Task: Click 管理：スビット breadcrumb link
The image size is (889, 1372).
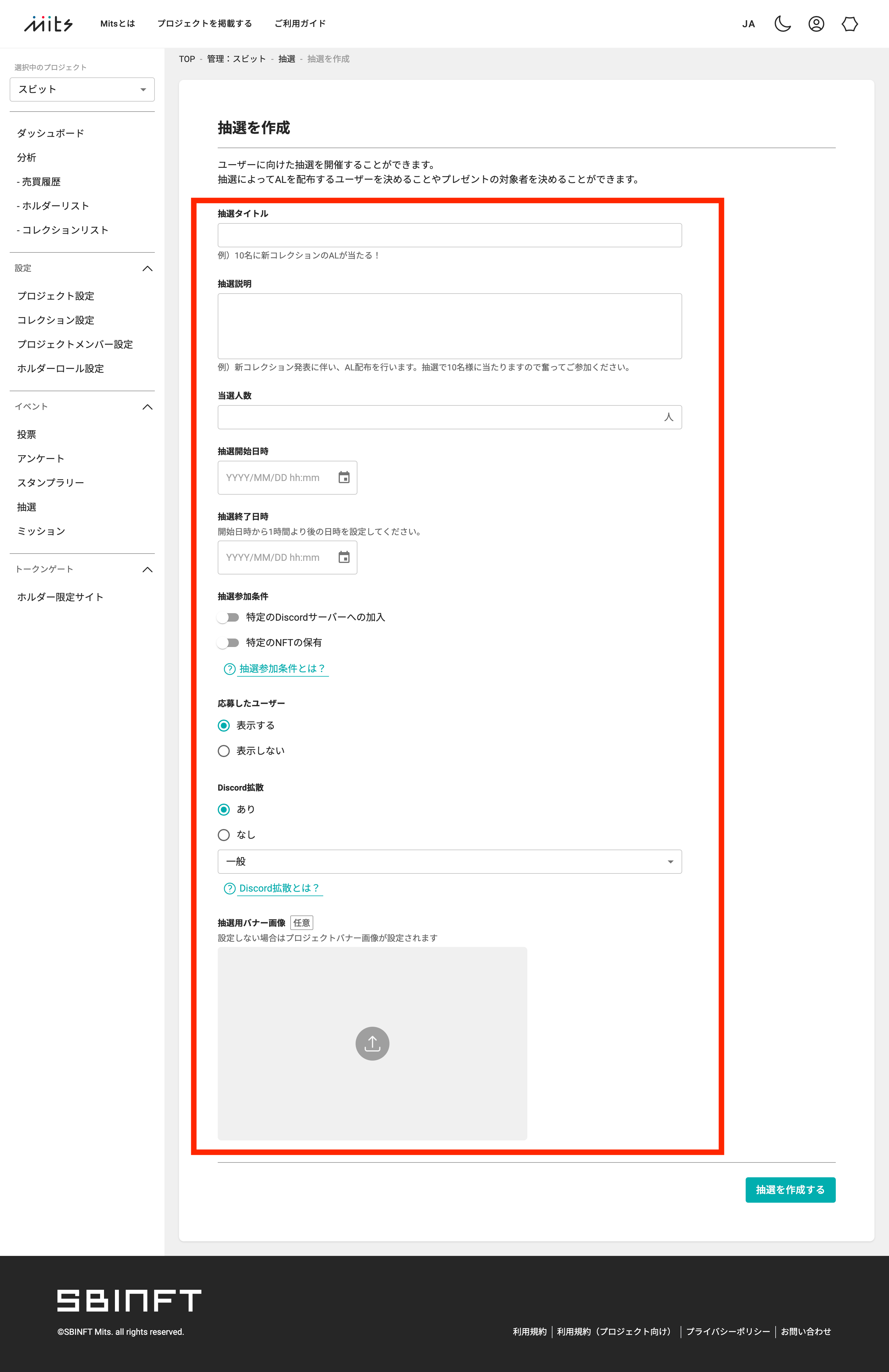Action: (236, 59)
